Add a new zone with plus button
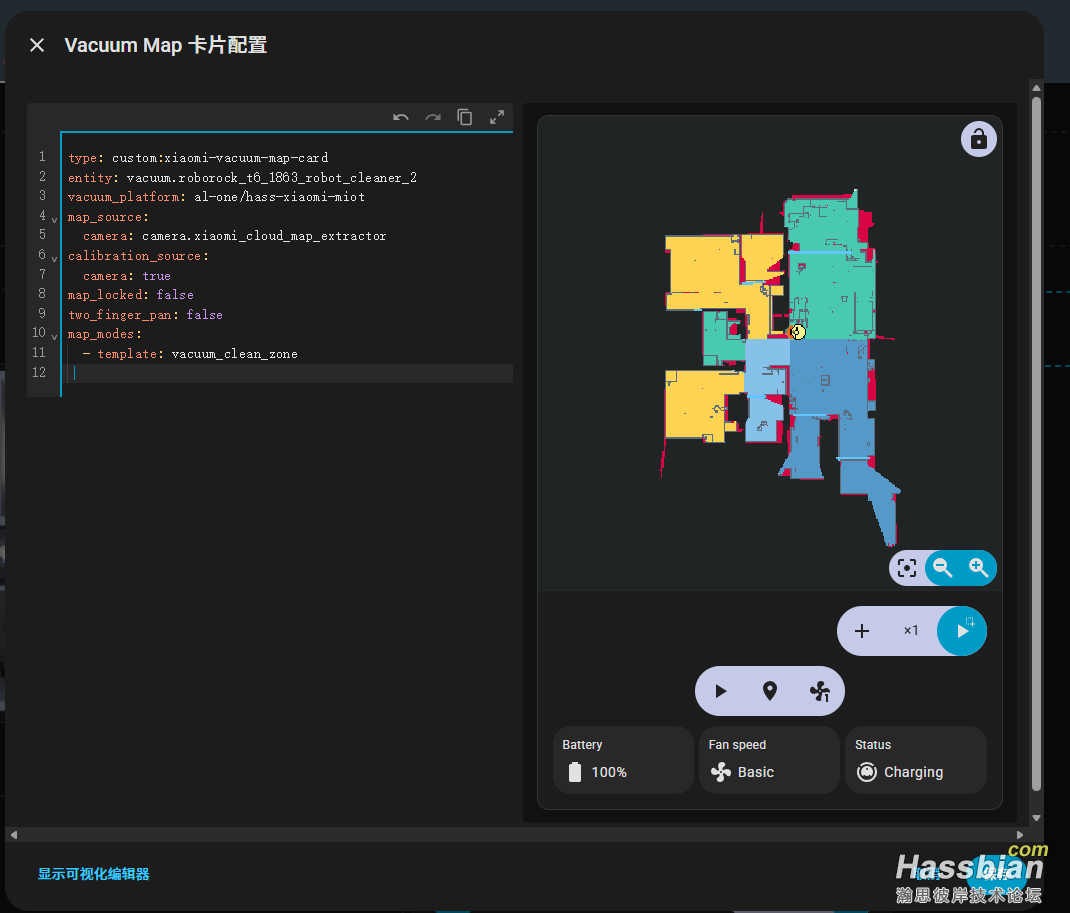Viewport: 1070px width, 913px height. point(862,631)
